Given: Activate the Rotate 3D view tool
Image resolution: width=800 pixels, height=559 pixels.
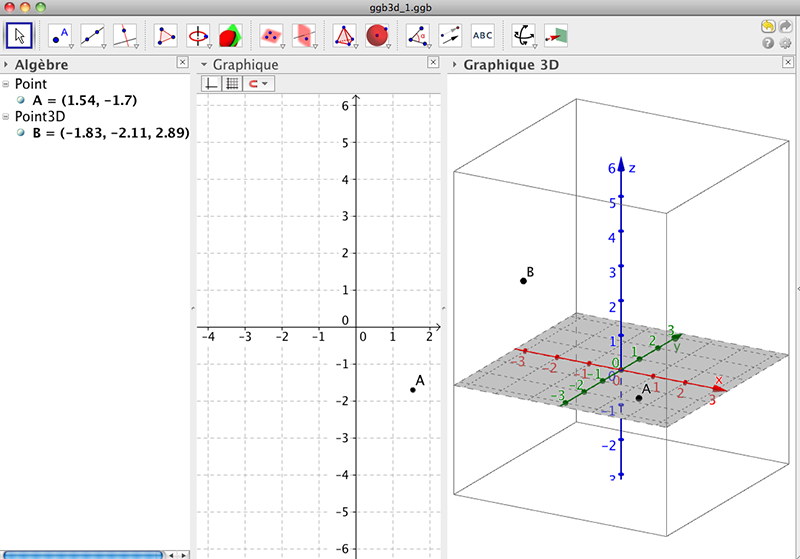Looking at the screenshot, I should (524, 36).
